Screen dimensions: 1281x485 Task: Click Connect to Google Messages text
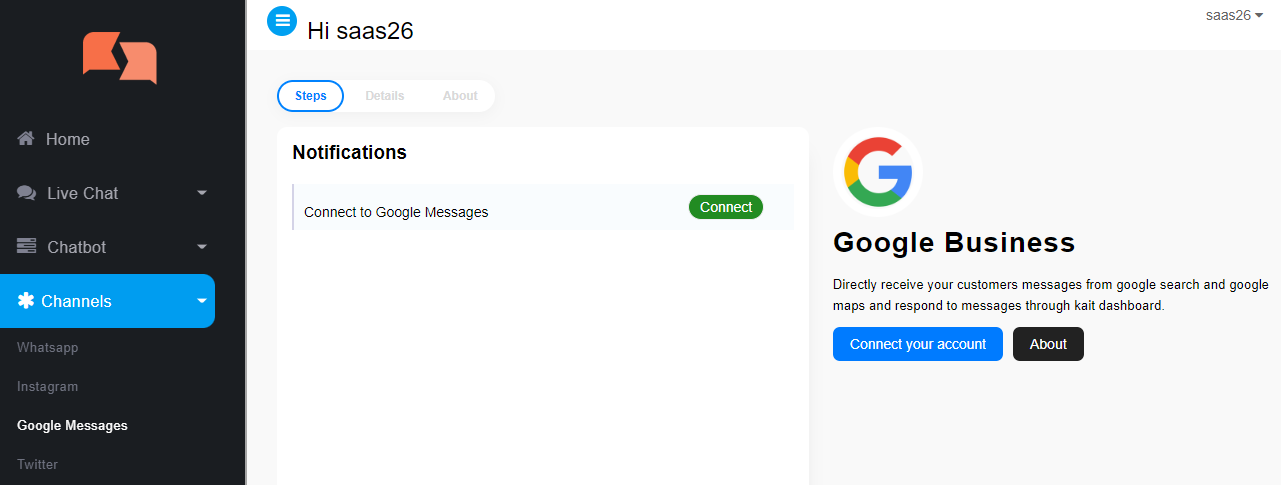[x=396, y=212]
